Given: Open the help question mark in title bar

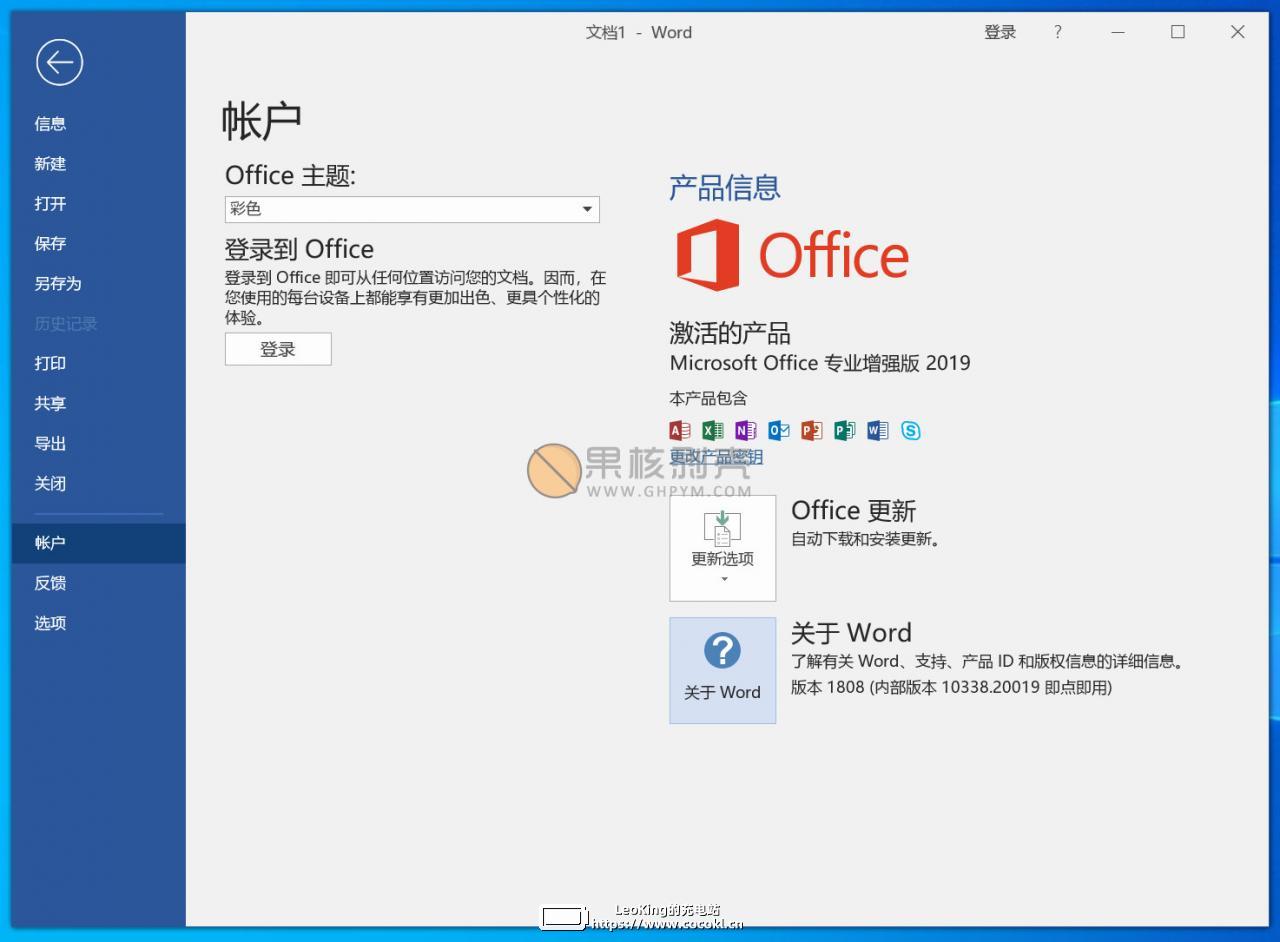Looking at the screenshot, I should [x=1058, y=32].
